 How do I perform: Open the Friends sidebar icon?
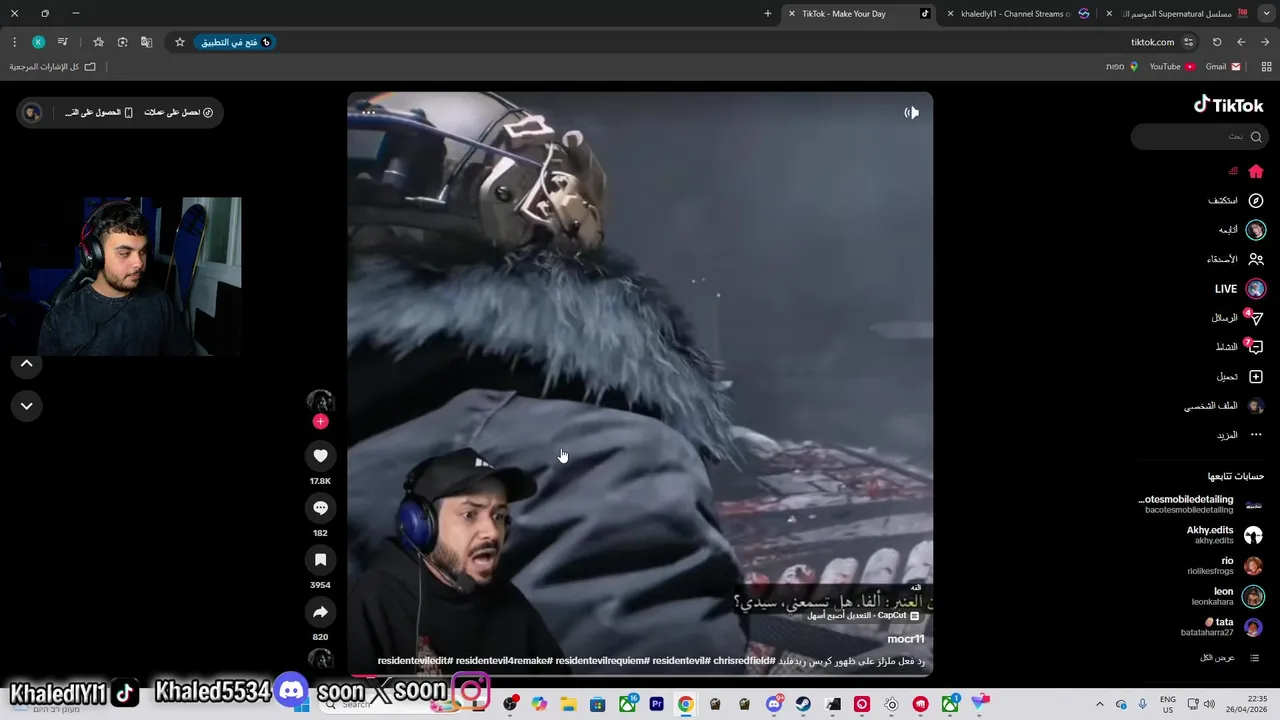click(1256, 259)
